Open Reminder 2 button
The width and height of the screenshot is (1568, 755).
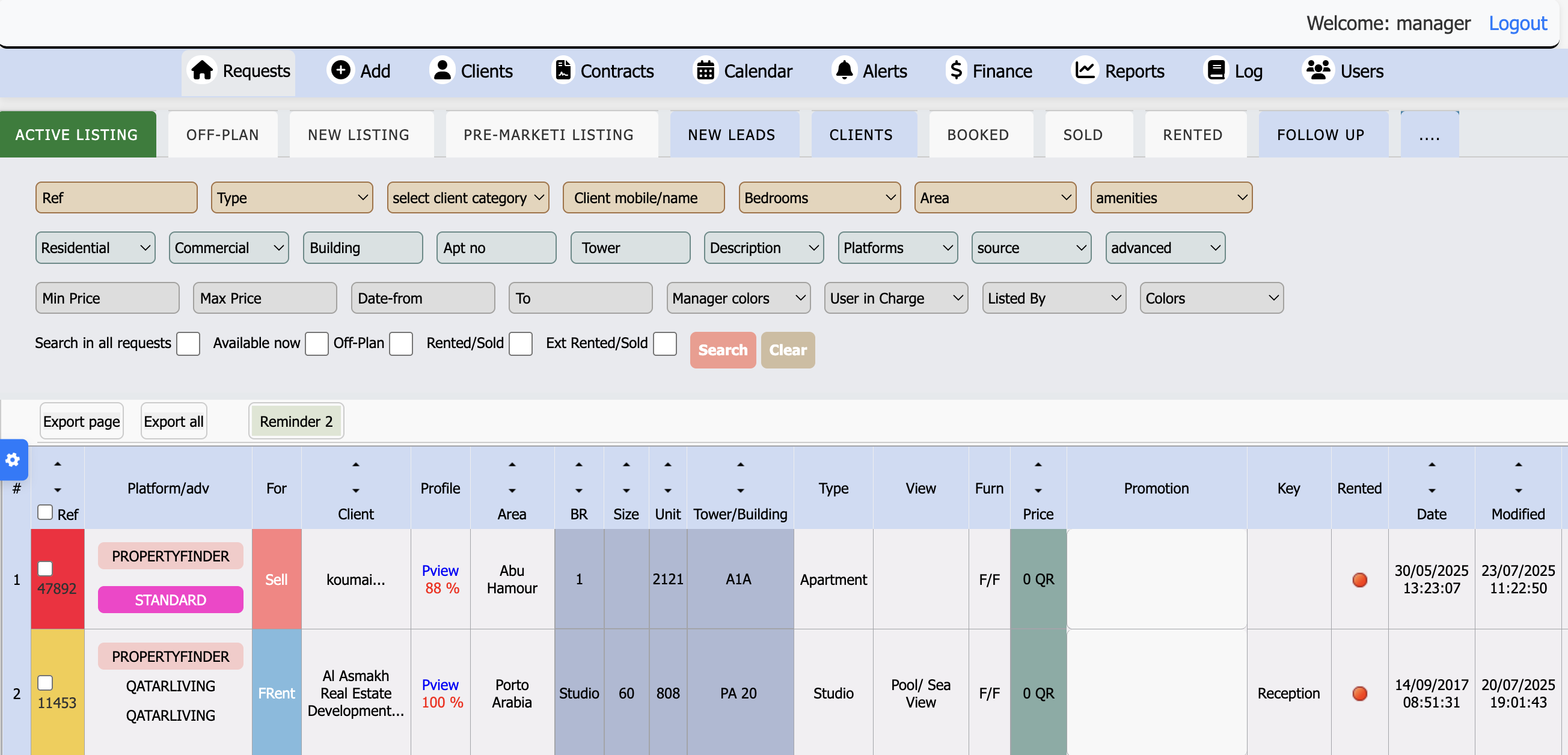(296, 421)
